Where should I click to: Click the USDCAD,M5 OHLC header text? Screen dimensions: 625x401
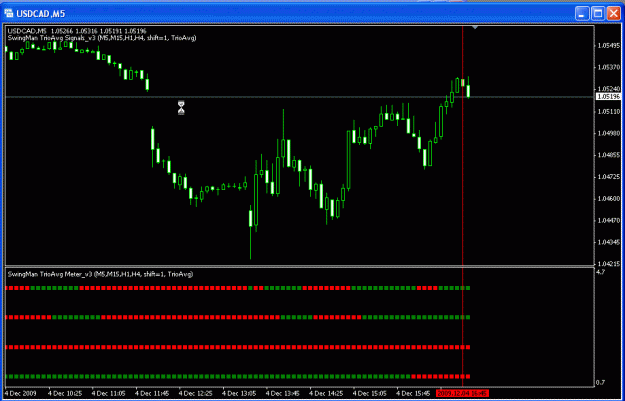[77, 31]
